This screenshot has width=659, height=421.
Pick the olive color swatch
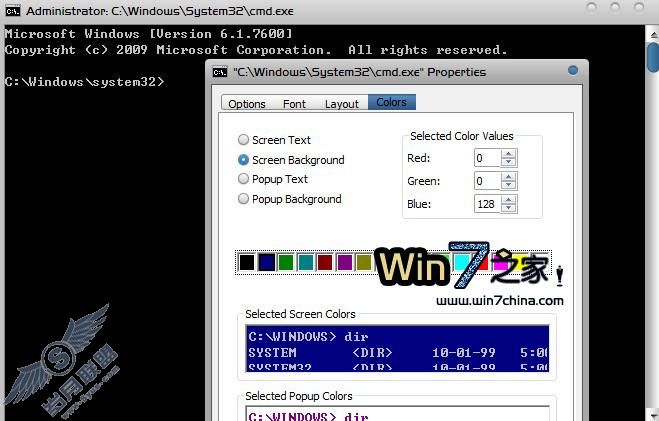pyautogui.click(x=364, y=263)
